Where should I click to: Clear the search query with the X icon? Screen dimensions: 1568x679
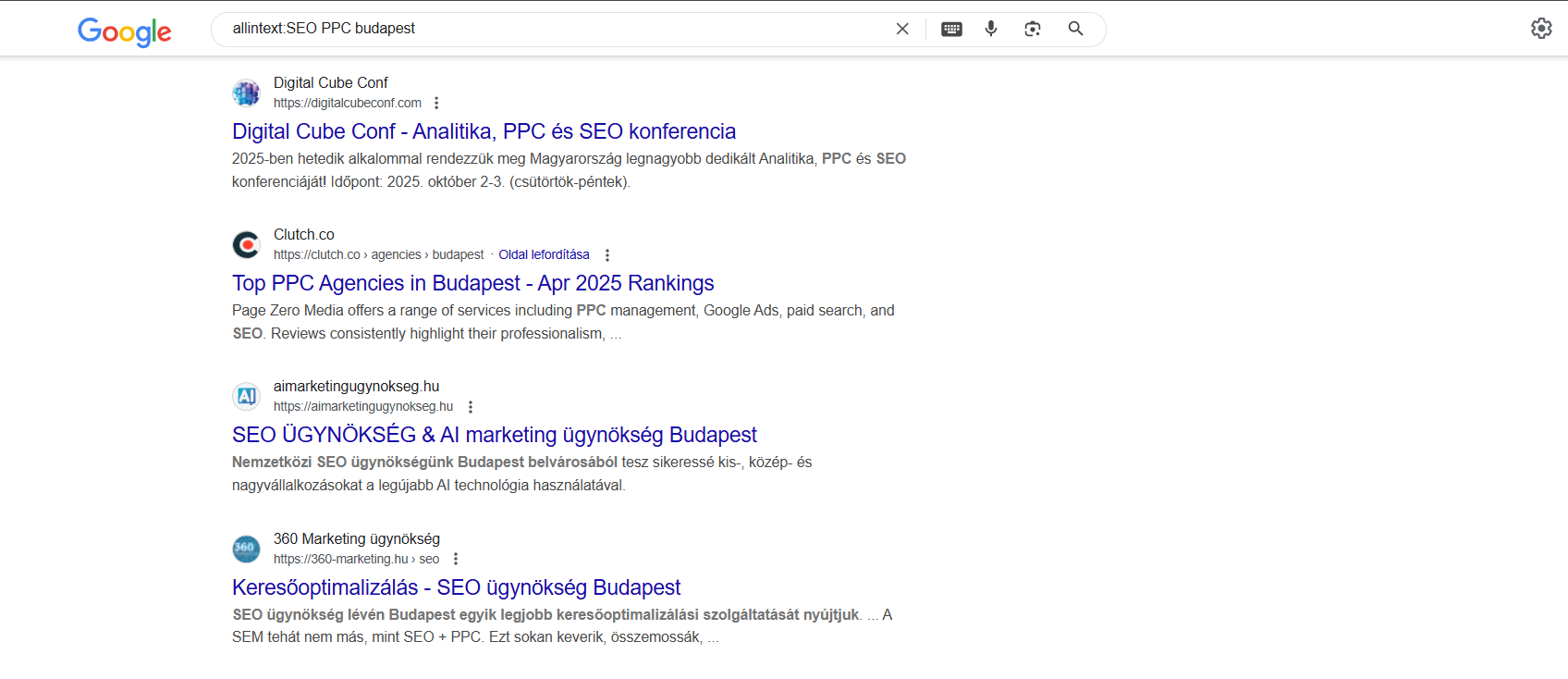[x=902, y=29]
